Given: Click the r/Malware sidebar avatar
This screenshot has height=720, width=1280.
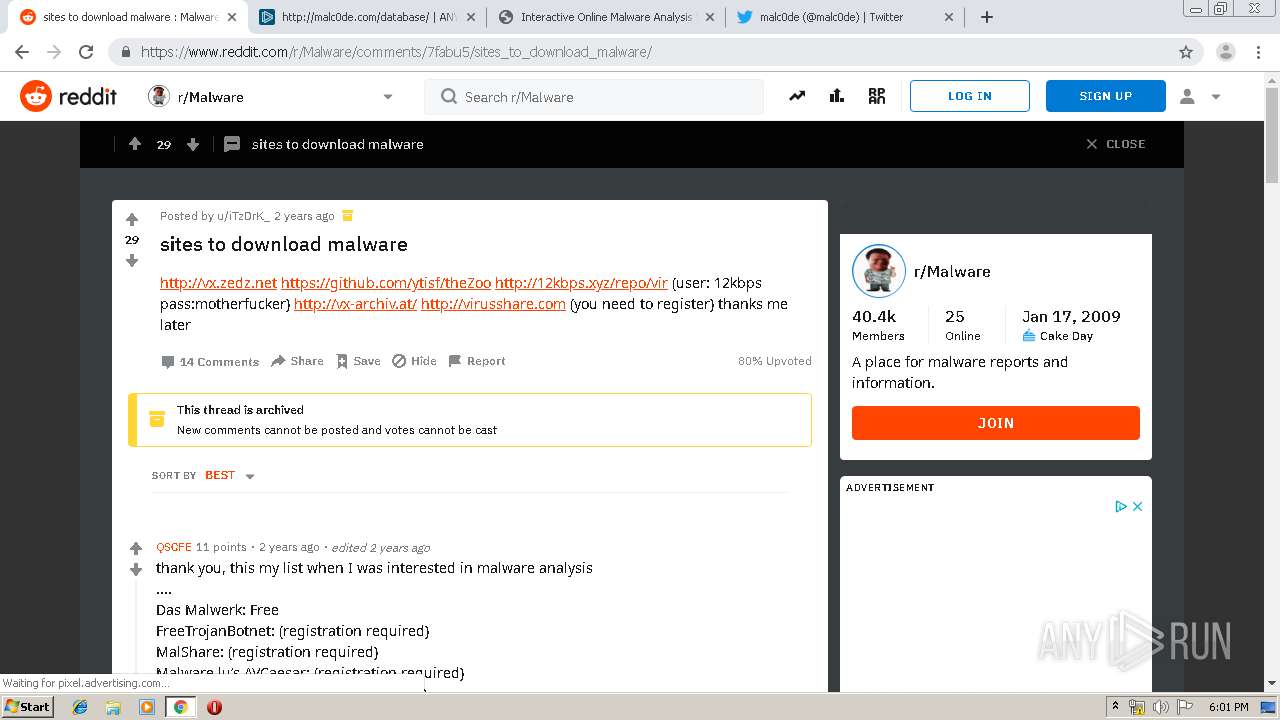Looking at the screenshot, I should point(879,271).
